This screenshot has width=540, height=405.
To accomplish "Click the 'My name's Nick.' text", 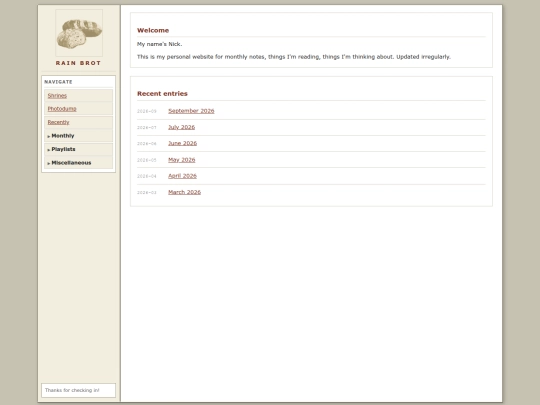I will coord(159,44).
